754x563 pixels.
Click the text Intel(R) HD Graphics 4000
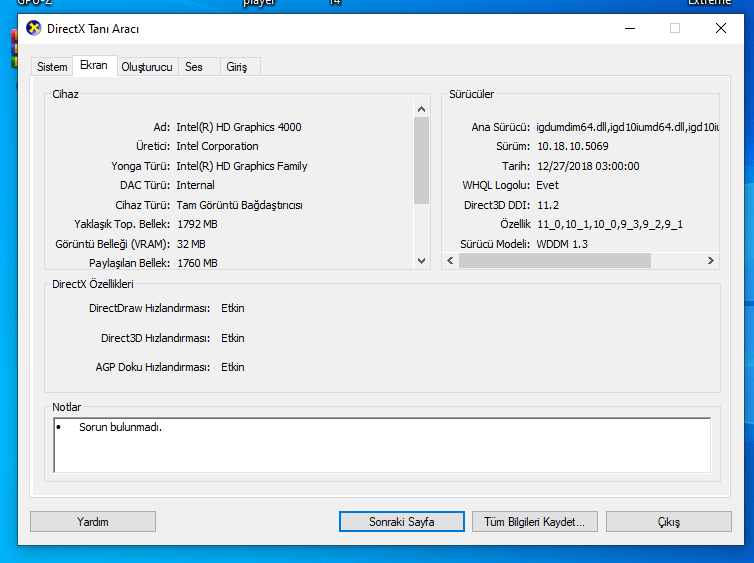239,127
